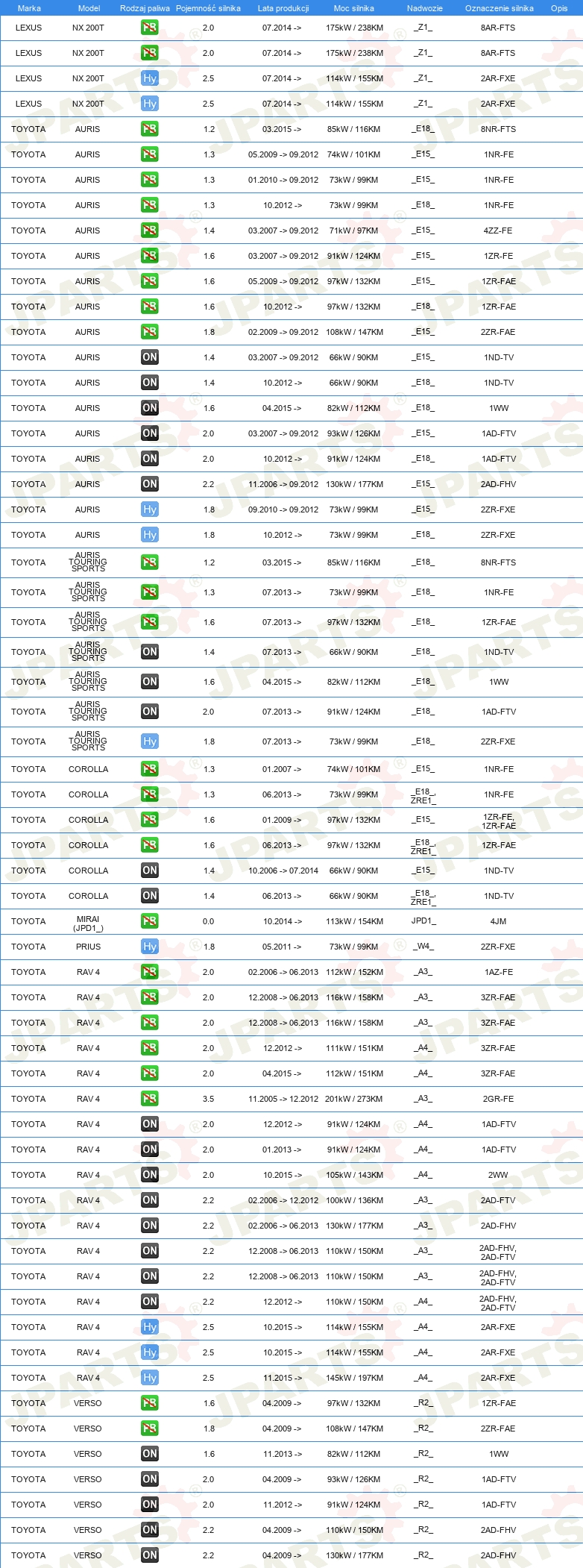Click diesel ON icon for Auris 2.0 93kW
Image resolution: width=583 pixels, height=1568 pixels.
click(150, 433)
